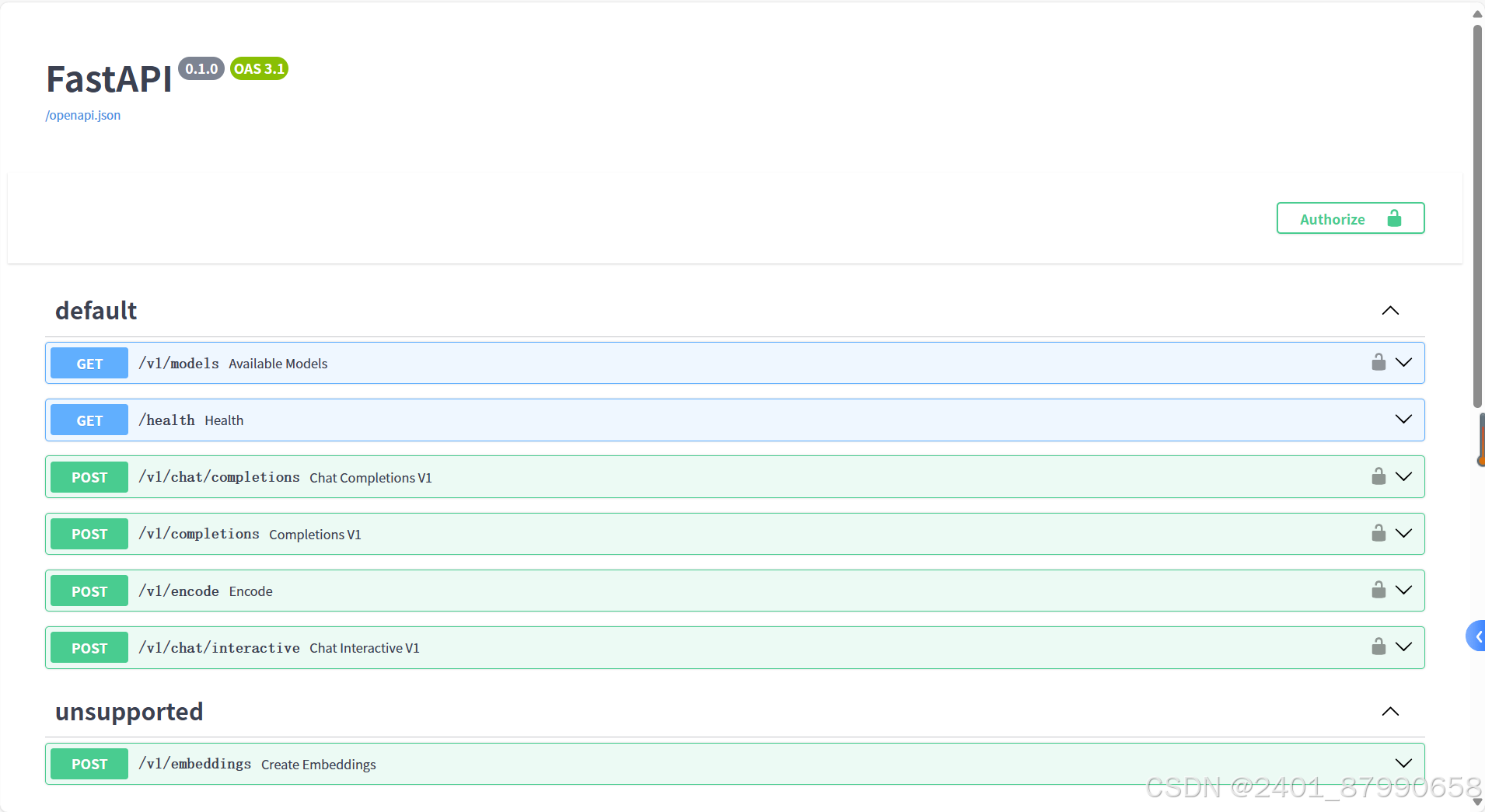Image resolution: width=1485 pixels, height=812 pixels.
Task: Click the scrollbar up arrow
Action: [x=1477, y=13]
